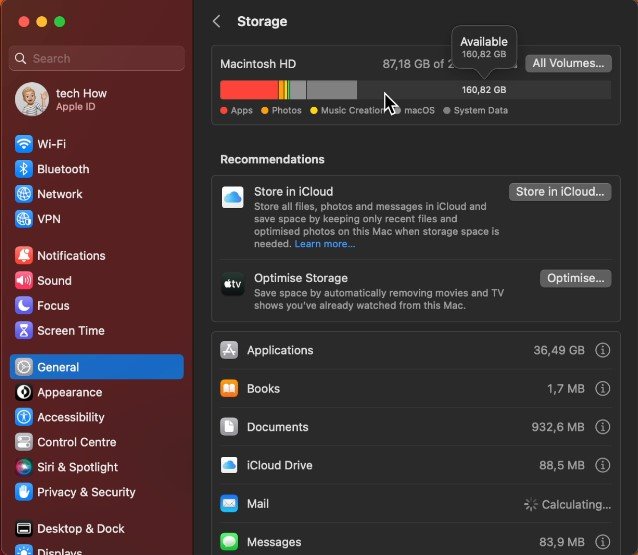Open Privacy & Security settings
The width and height of the screenshot is (638, 555).
[85, 492]
